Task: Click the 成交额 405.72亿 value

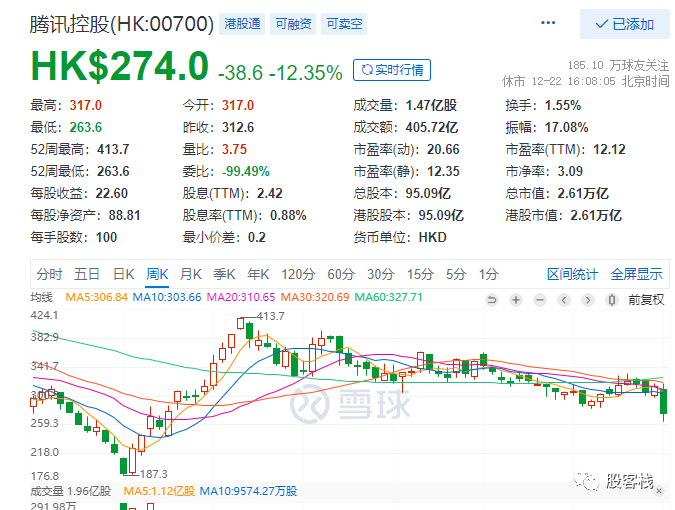Action: click(432, 127)
